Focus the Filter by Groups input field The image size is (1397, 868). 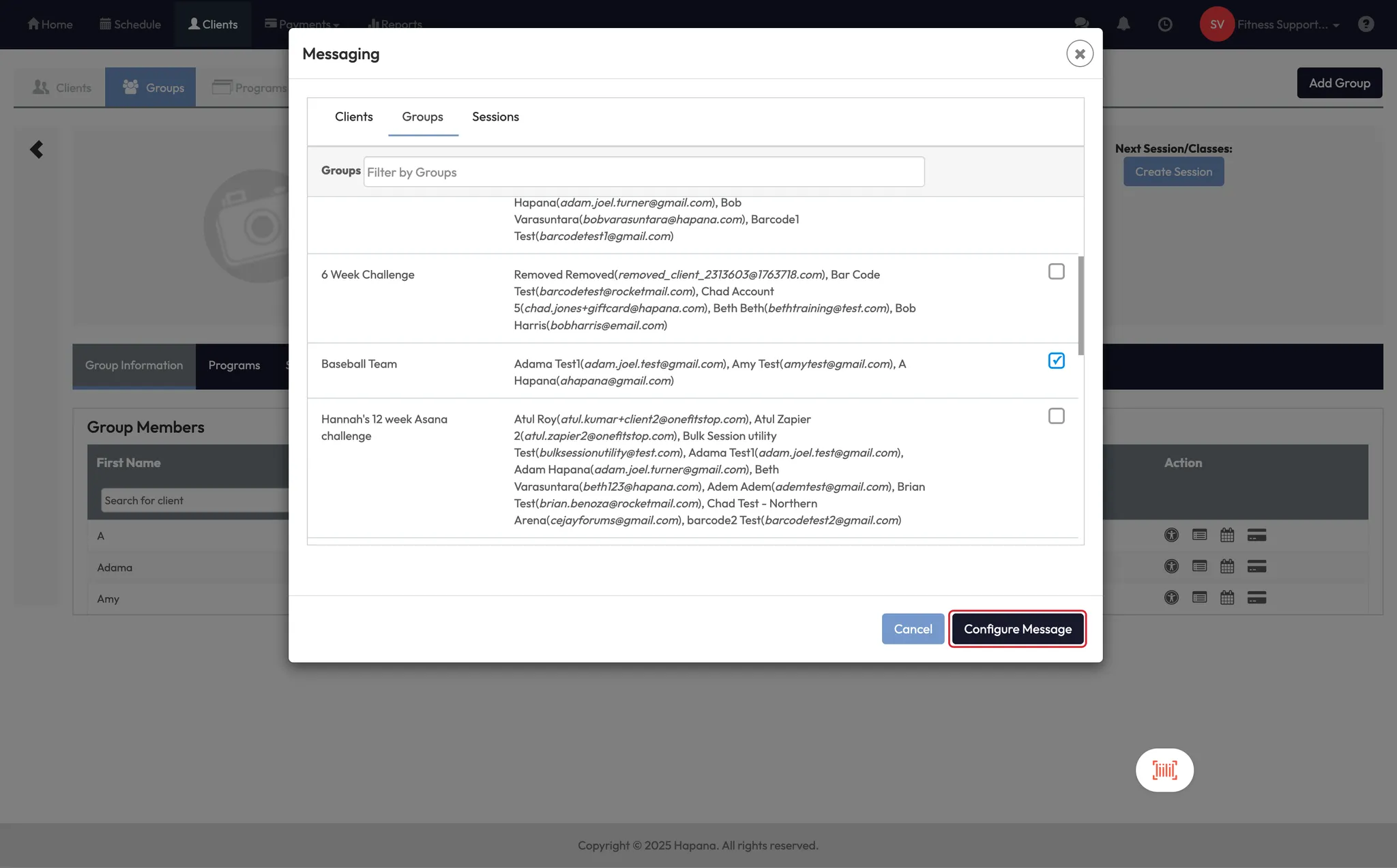[643, 172]
